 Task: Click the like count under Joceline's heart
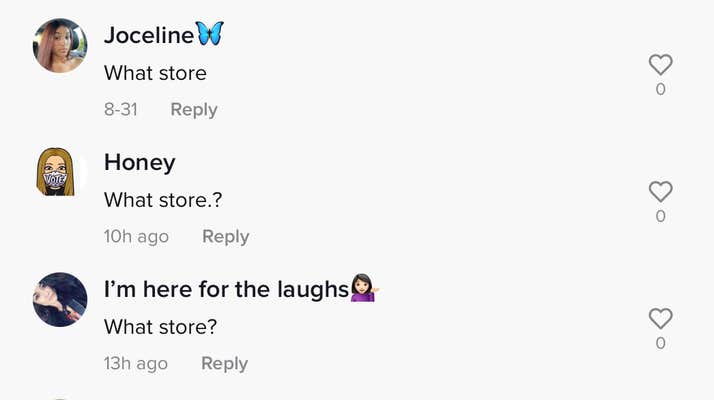(x=660, y=90)
